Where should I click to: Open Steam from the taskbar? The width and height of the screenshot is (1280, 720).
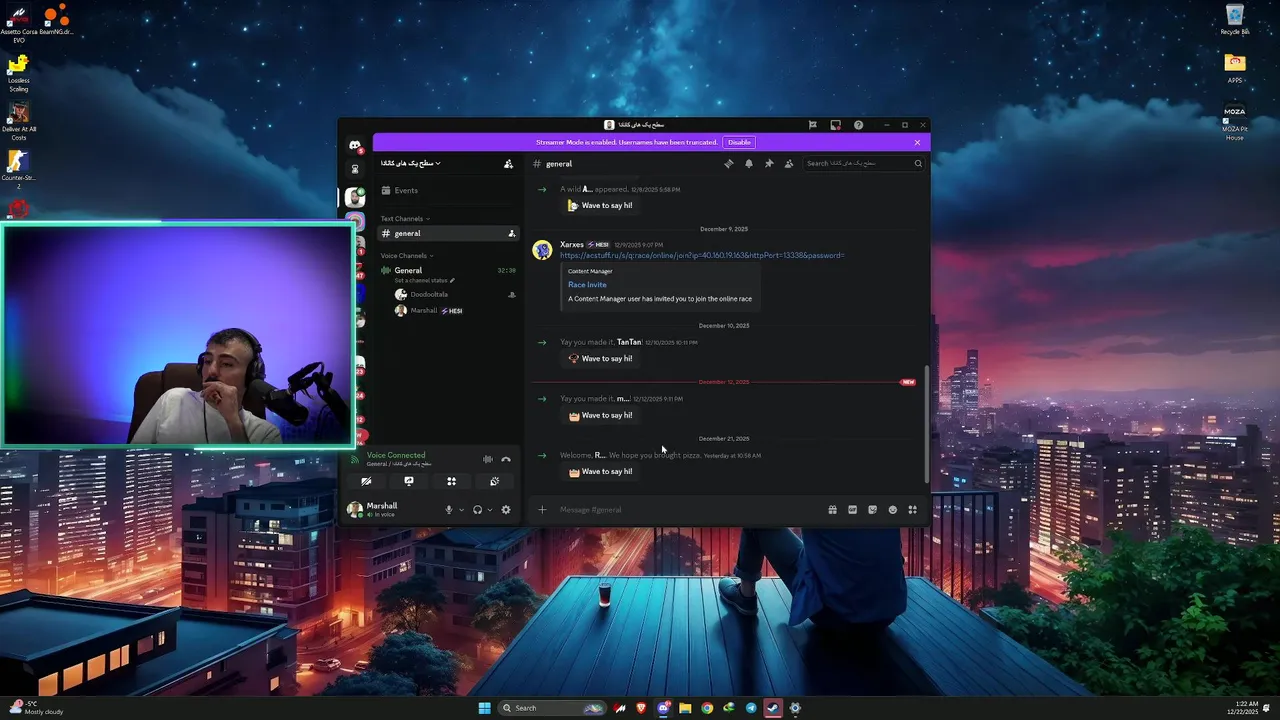773,708
